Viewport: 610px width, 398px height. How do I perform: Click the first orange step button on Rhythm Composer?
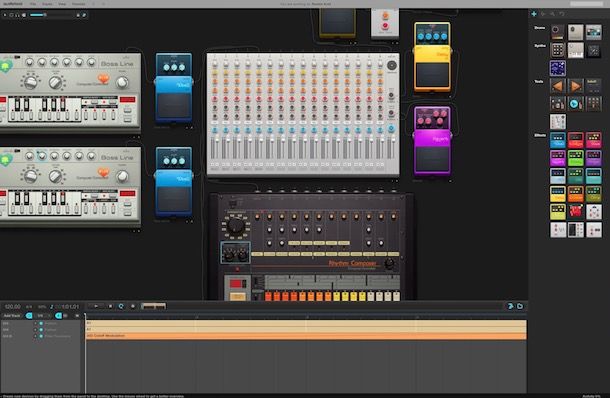[268, 297]
